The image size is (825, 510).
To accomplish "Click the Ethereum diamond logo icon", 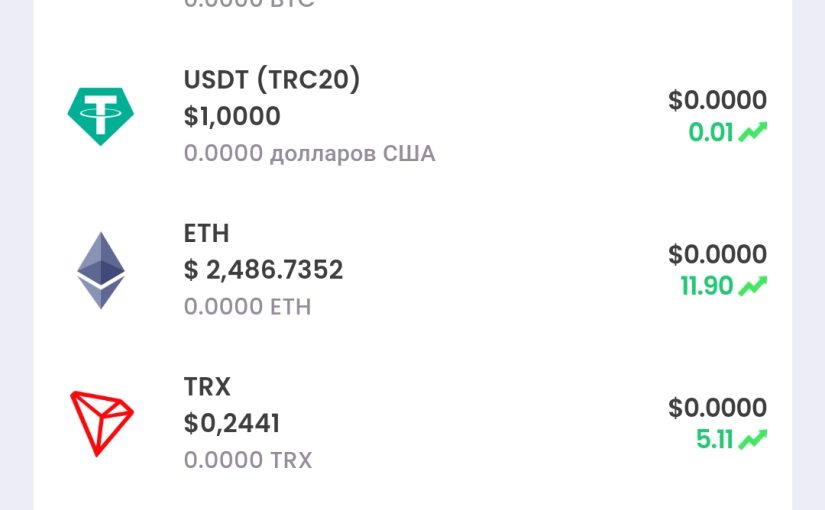I will pos(101,270).
